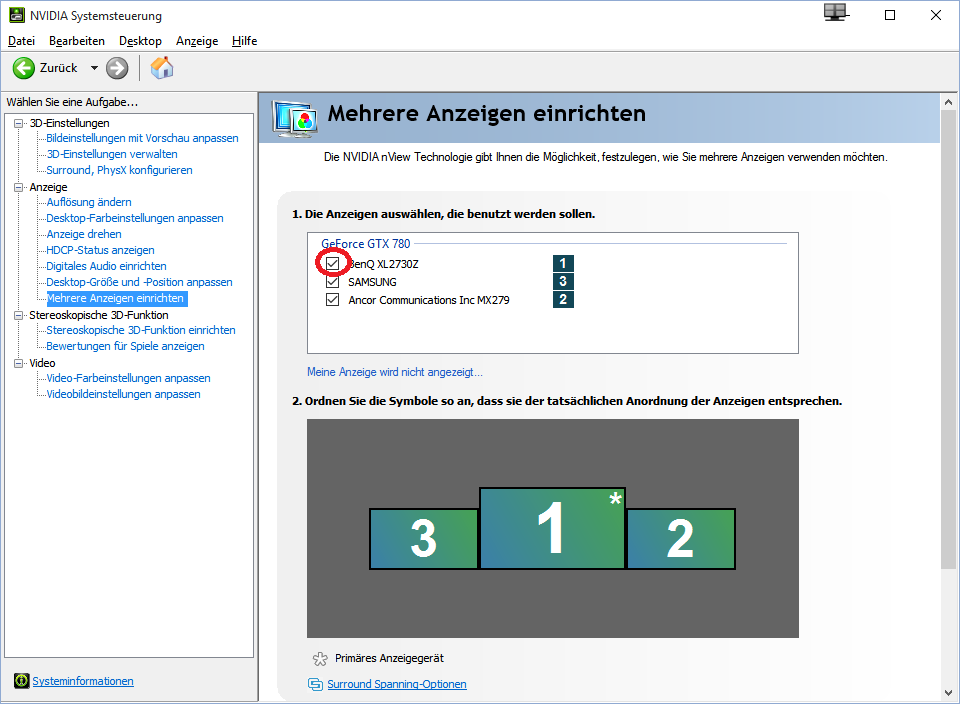Select Digitales Audio einrichten
The image size is (960, 704).
pos(107,266)
